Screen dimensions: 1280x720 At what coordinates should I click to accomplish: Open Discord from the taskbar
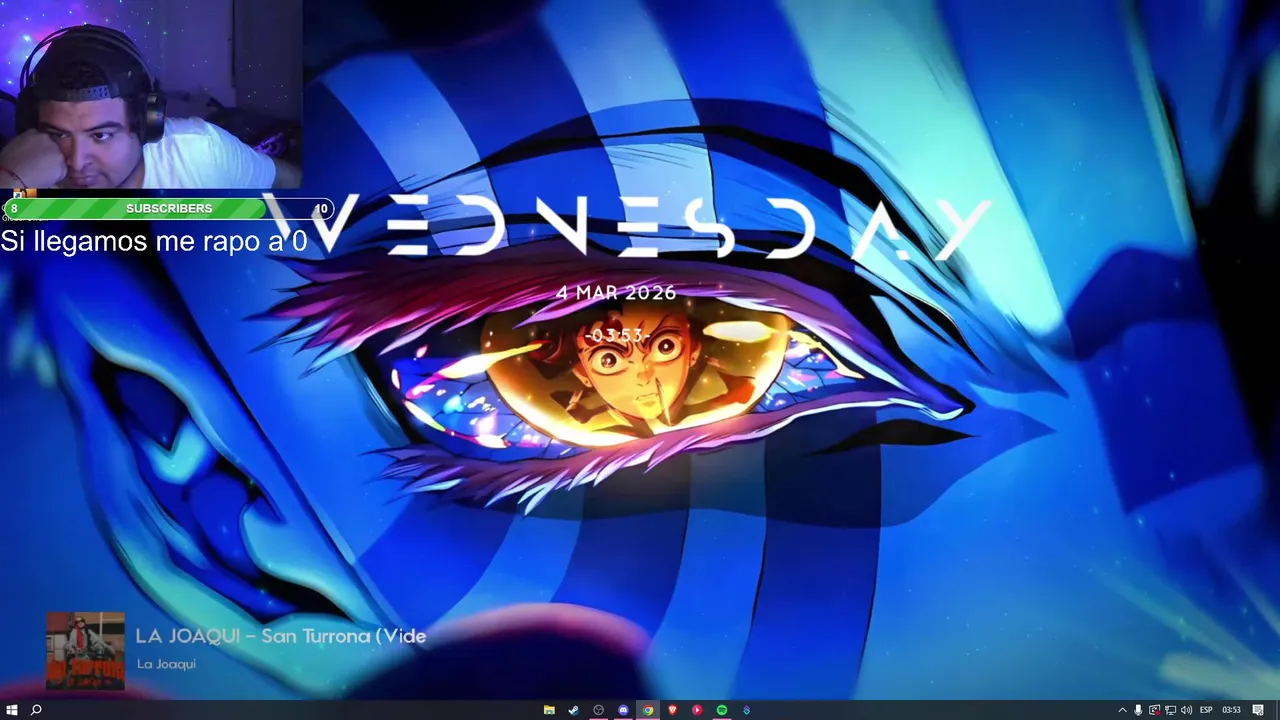click(x=624, y=710)
